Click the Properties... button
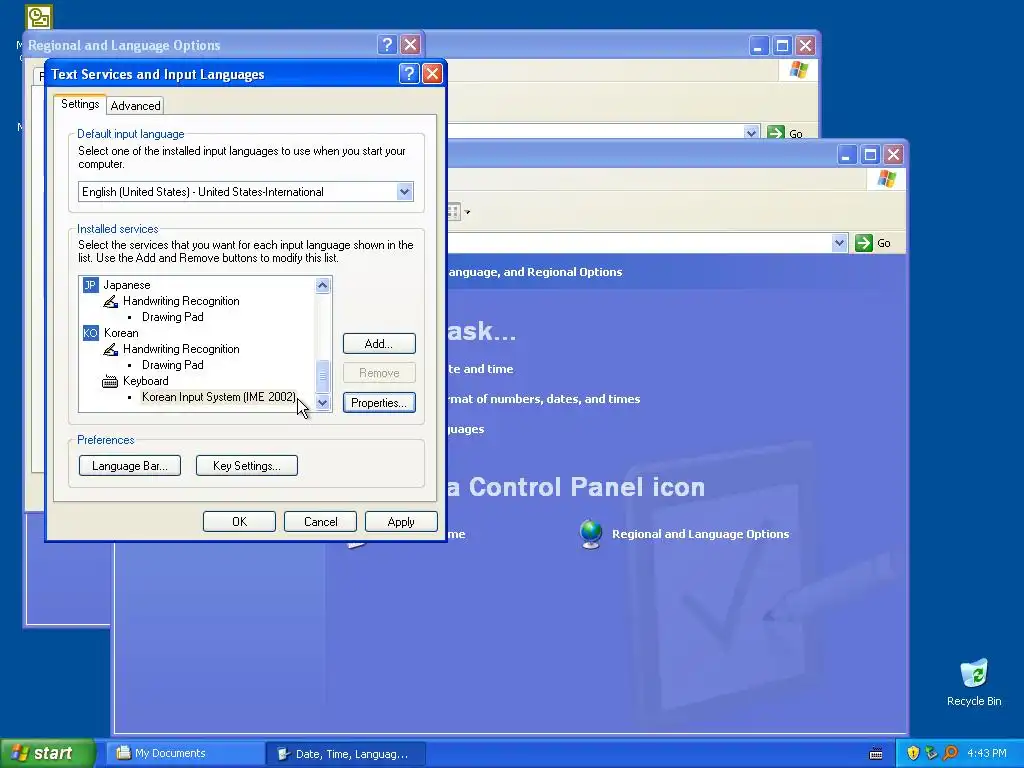 pos(379,403)
